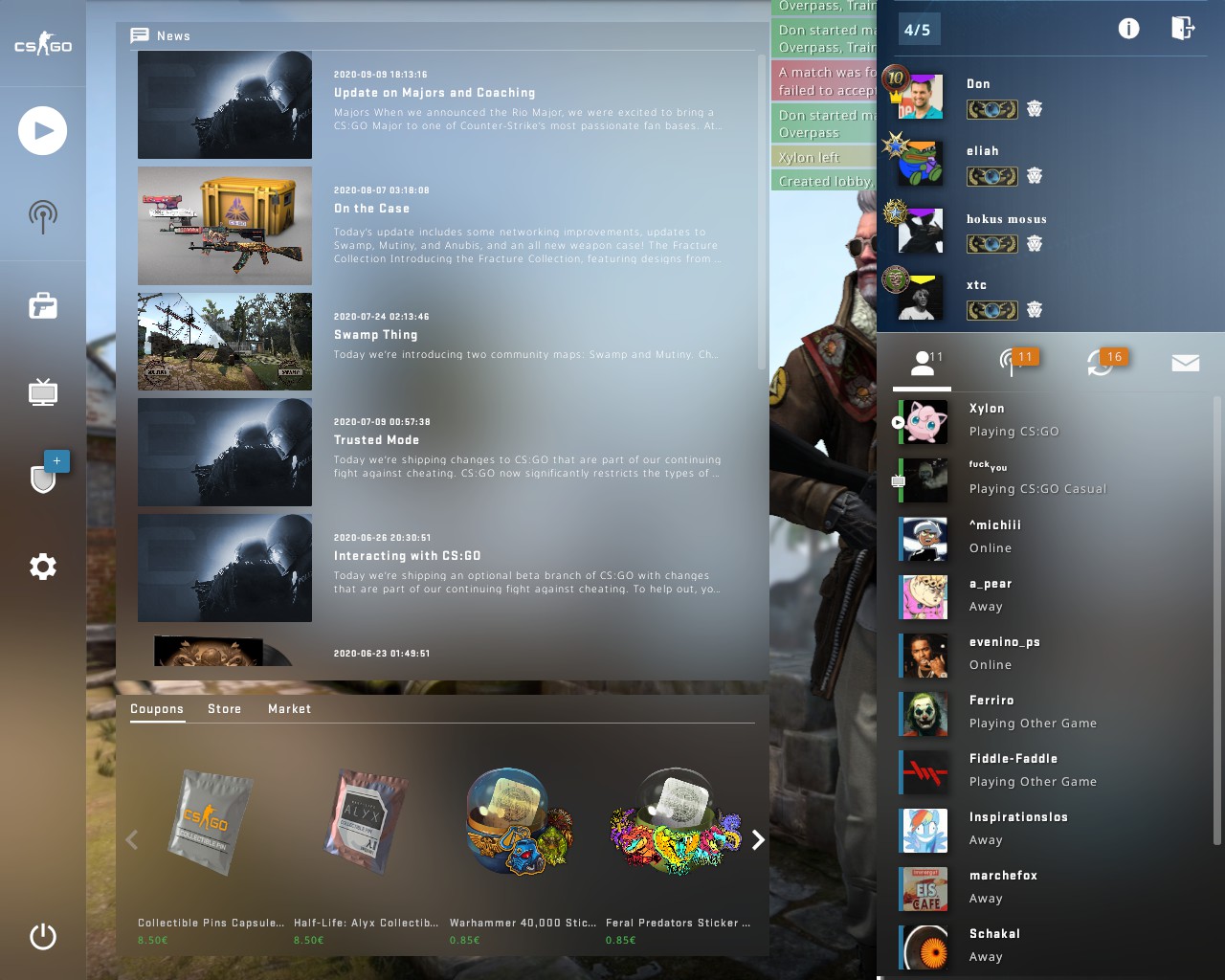This screenshot has height=980, width=1225.
Task: Click the News panel header icon
Action: point(140,35)
